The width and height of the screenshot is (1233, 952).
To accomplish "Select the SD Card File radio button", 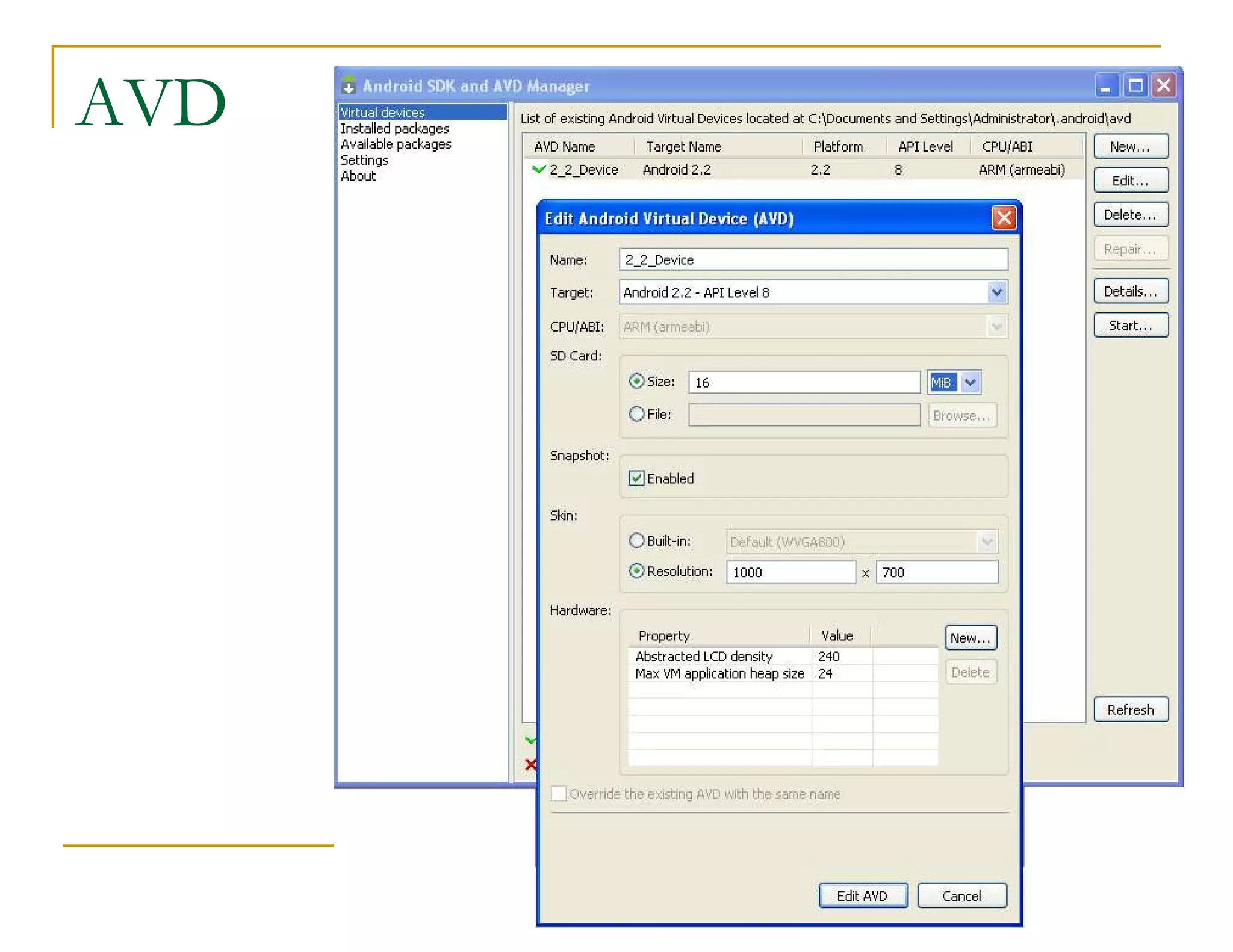I will 636,414.
